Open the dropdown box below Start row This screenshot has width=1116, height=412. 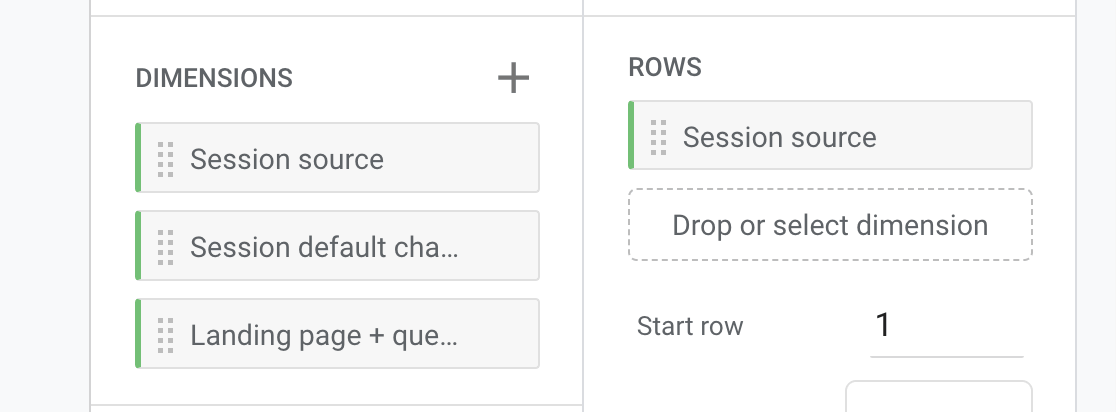coord(938,397)
